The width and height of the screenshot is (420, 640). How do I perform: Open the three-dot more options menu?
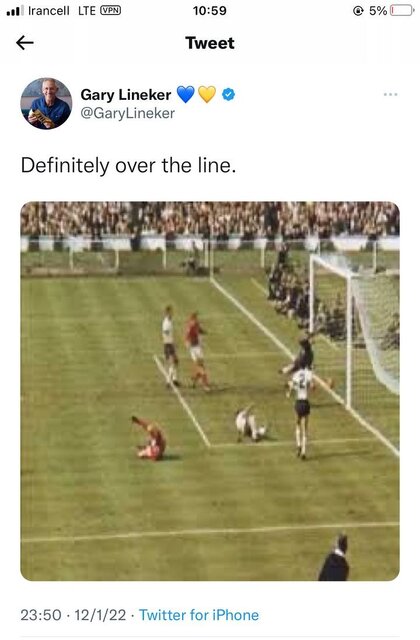pos(391,94)
